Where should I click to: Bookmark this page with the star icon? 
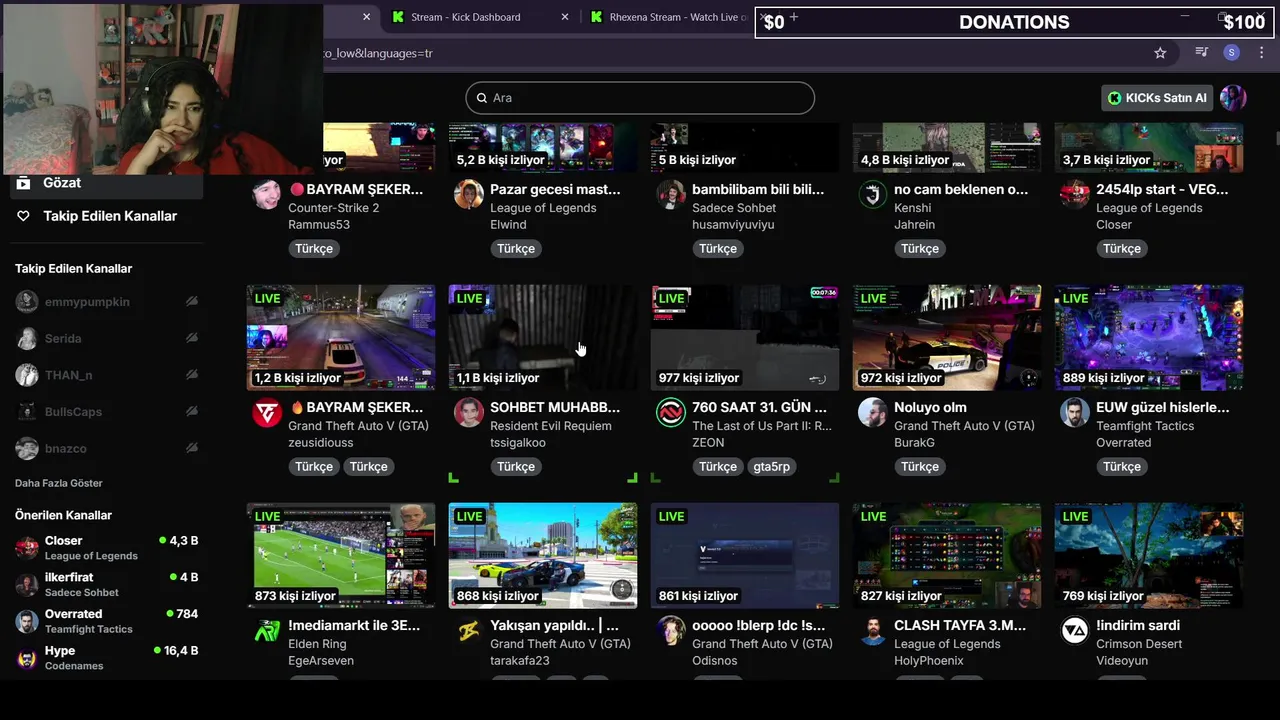tap(1160, 53)
